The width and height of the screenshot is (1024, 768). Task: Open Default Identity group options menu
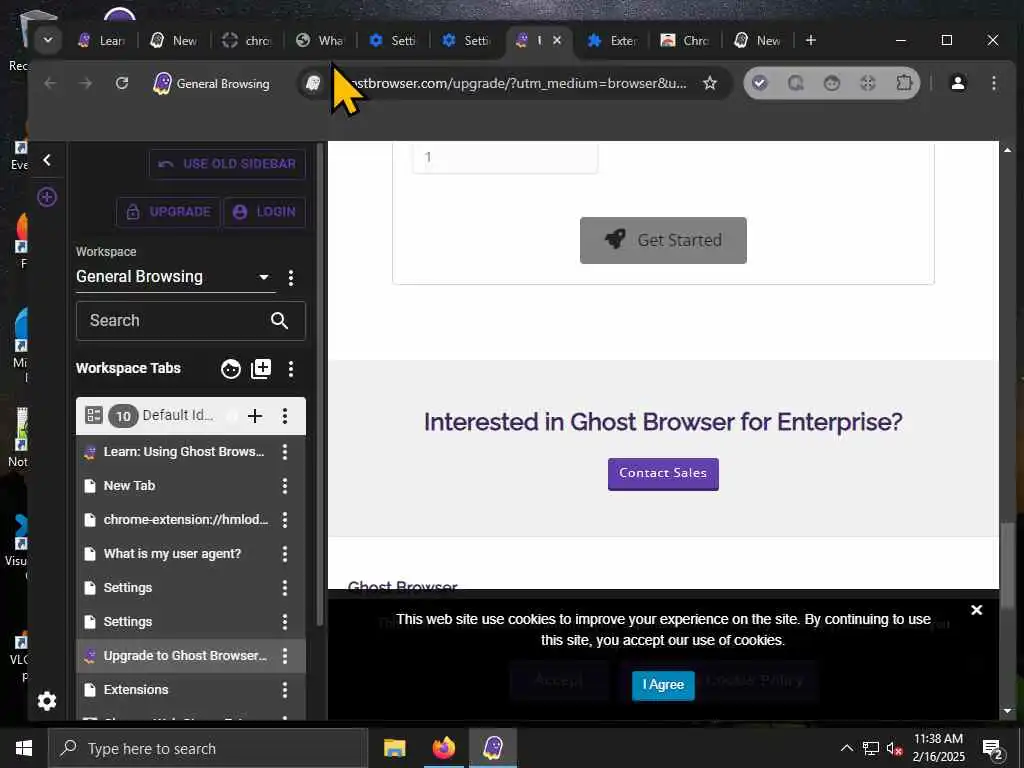285,416
